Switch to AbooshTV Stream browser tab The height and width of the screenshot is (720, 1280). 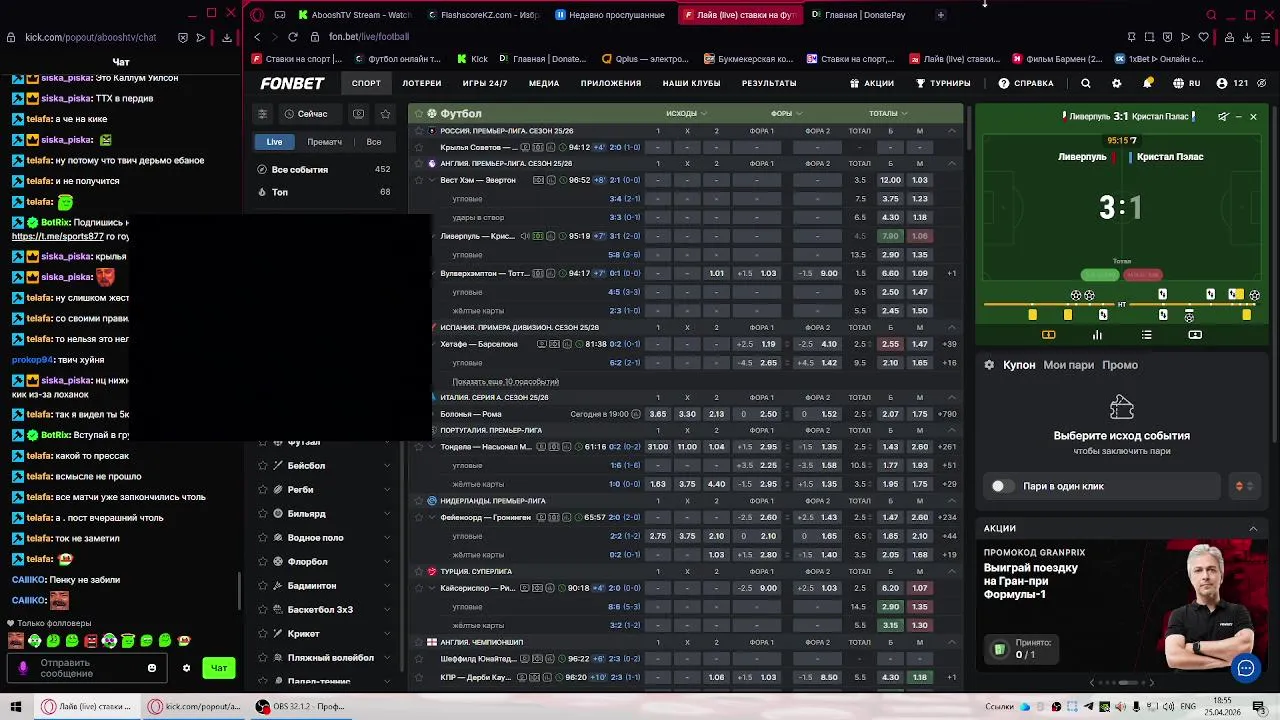point(354,15)
